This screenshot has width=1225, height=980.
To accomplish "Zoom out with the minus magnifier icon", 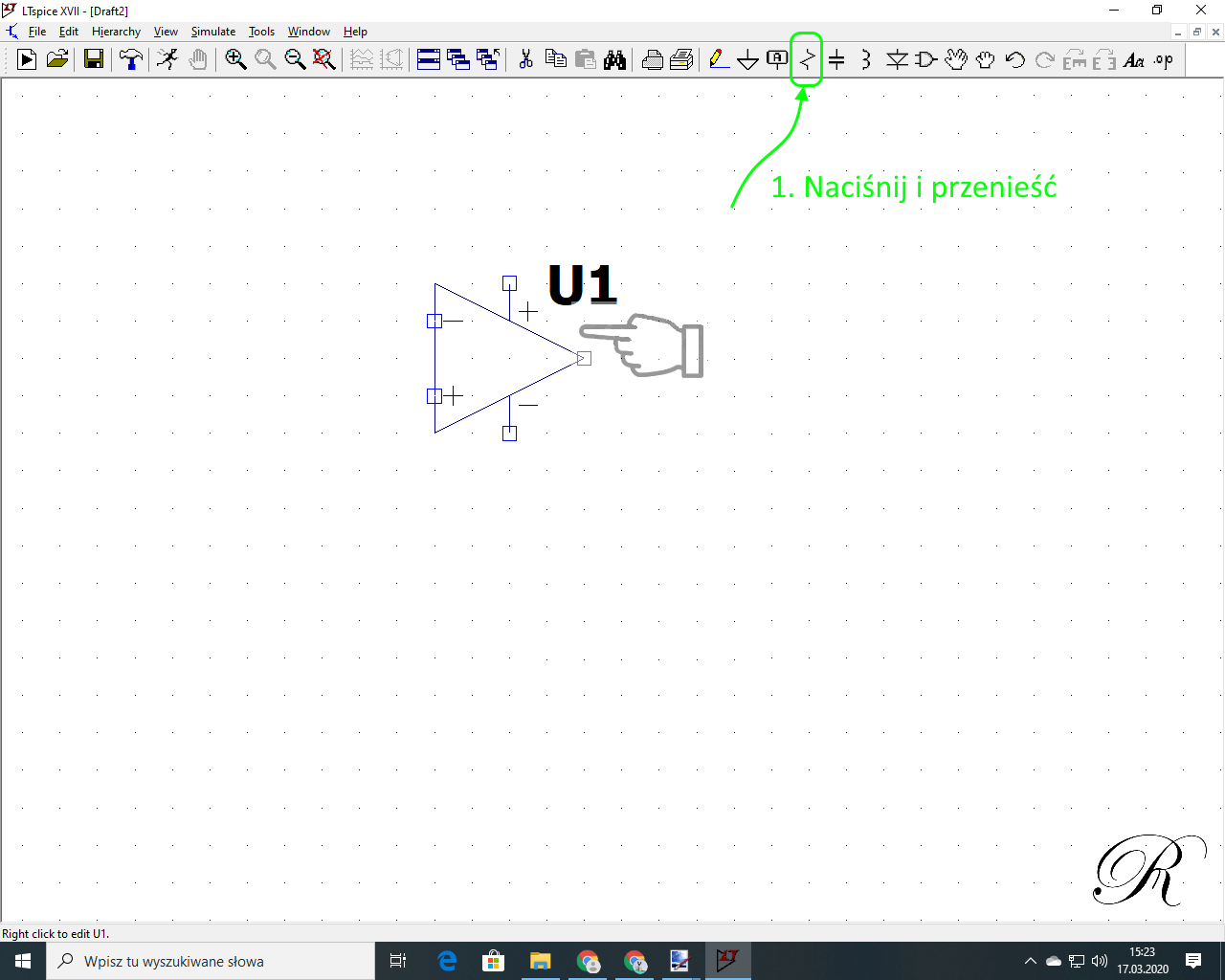I will coord(295,60).
